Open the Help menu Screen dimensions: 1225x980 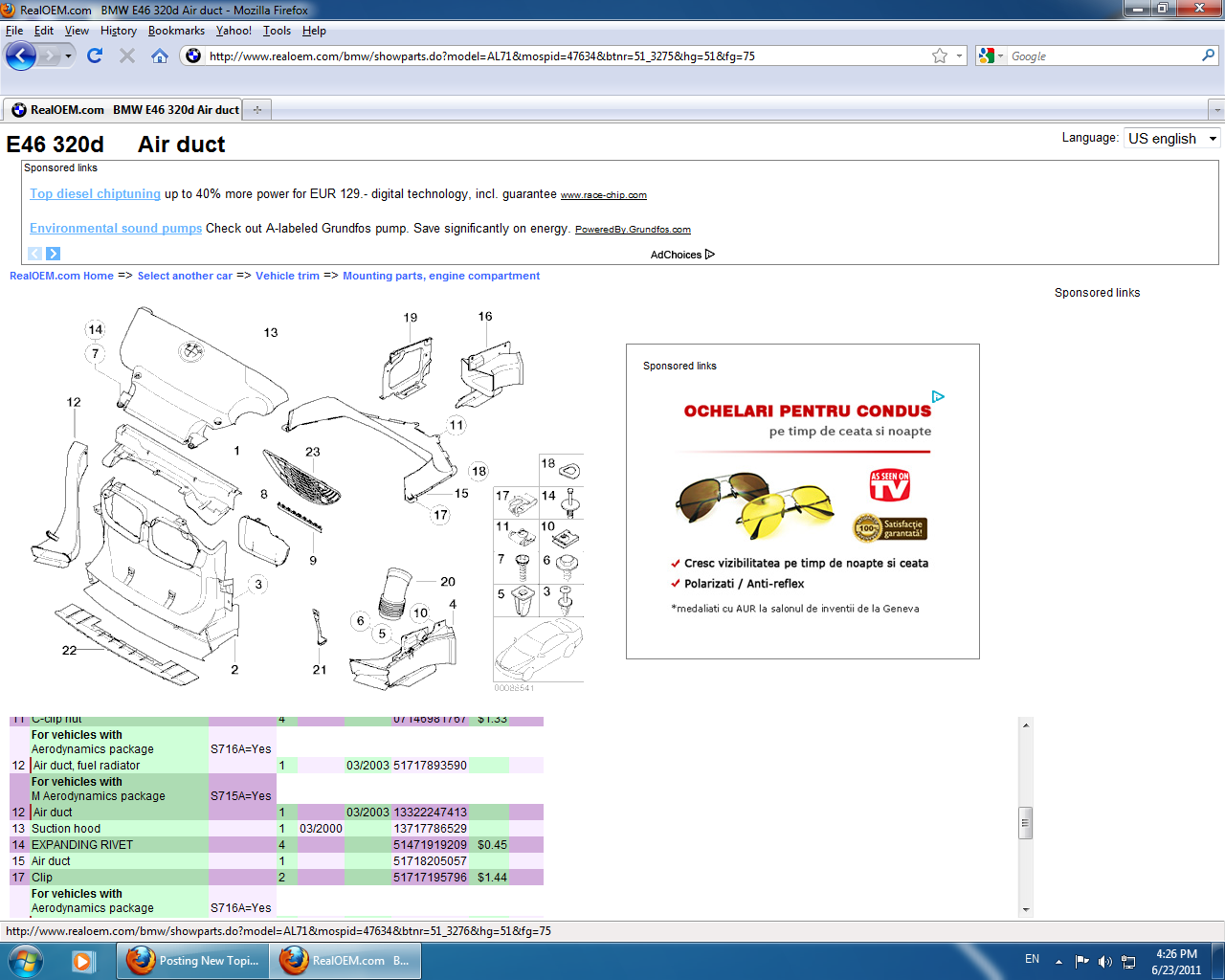point(314,31)
